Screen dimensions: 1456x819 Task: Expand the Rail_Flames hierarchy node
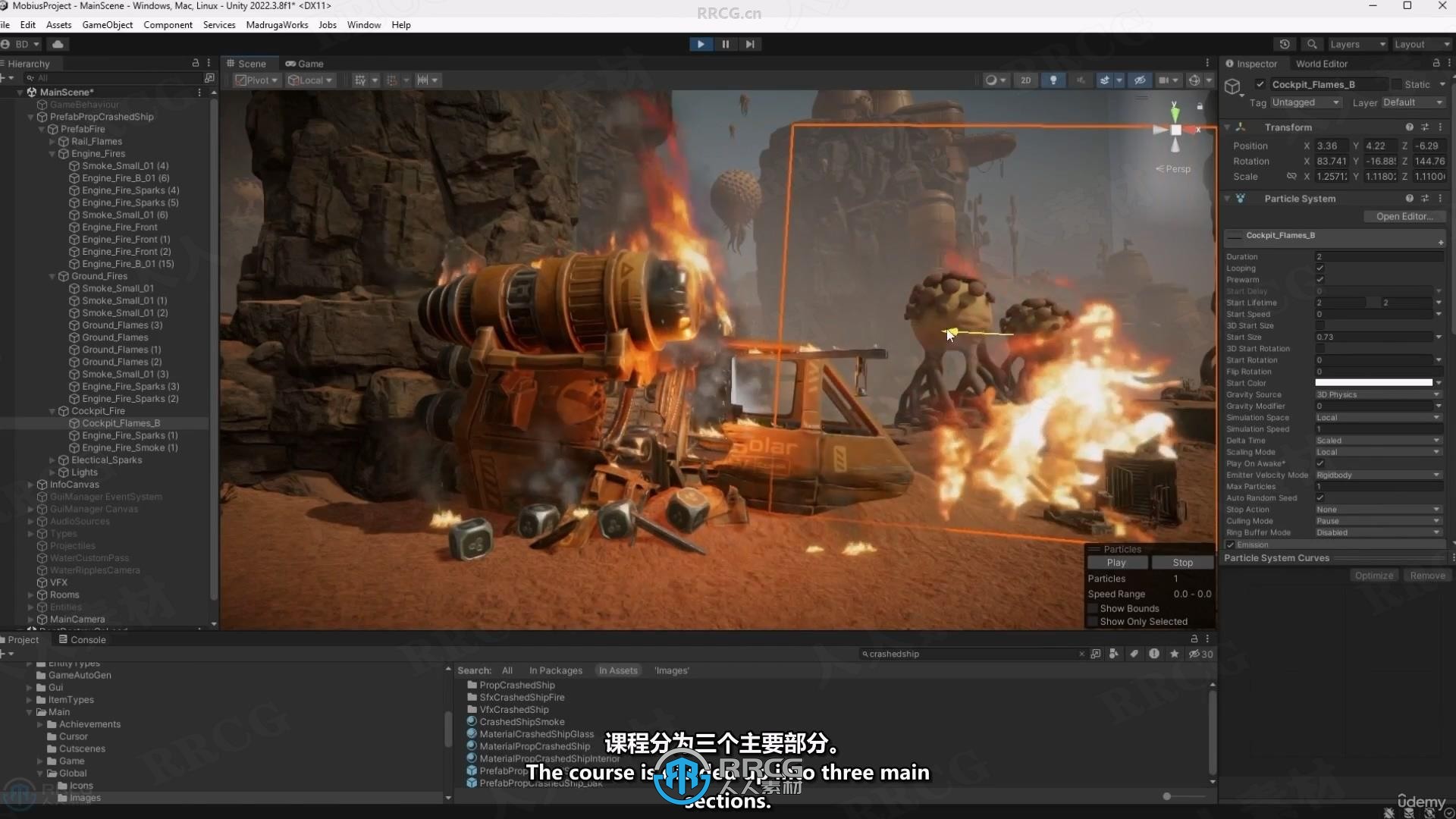point(52,142)
